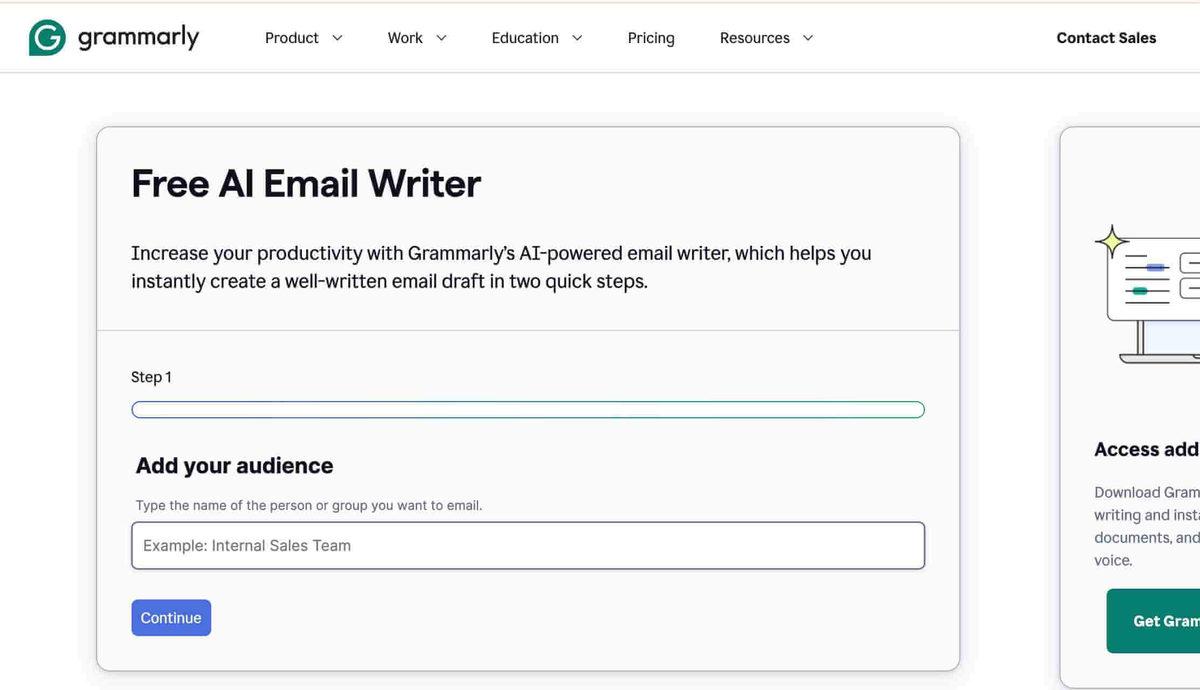Click the Grammarly G logo icon
Image resolution: width=1200 pixels, height=690 pixels.
point(47,38)
